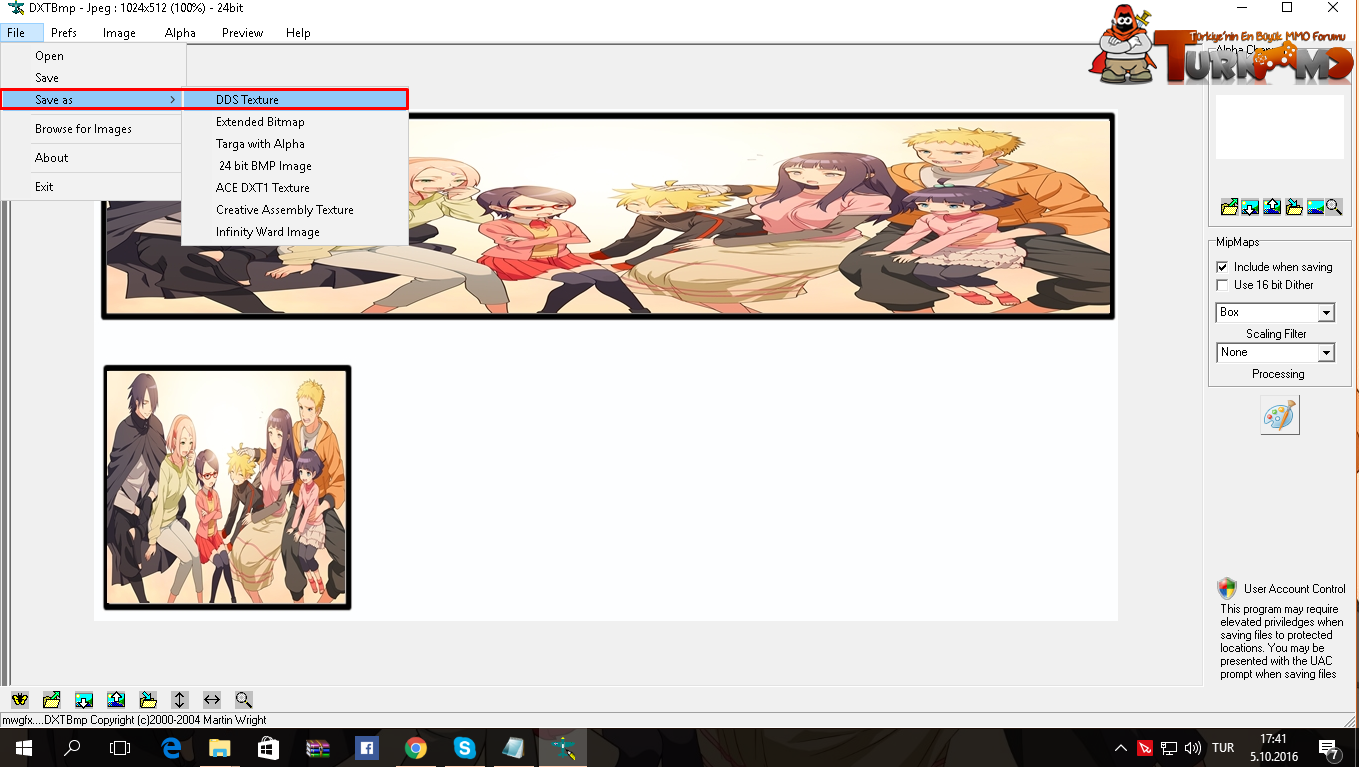Open the Prefs menu

coord(64,33)
